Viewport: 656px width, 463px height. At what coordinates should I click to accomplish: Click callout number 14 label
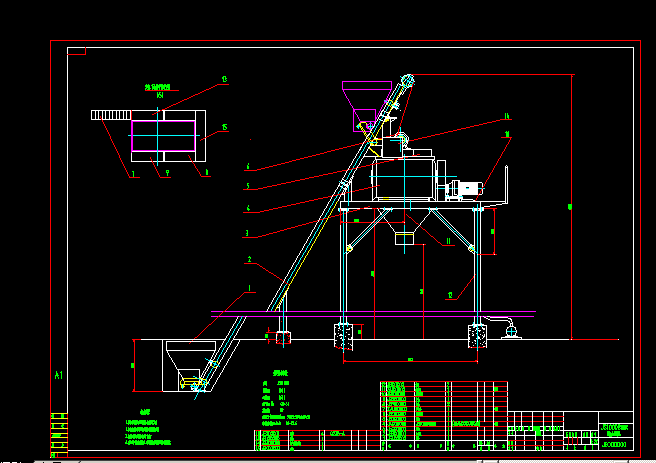[x=507, y=116]
